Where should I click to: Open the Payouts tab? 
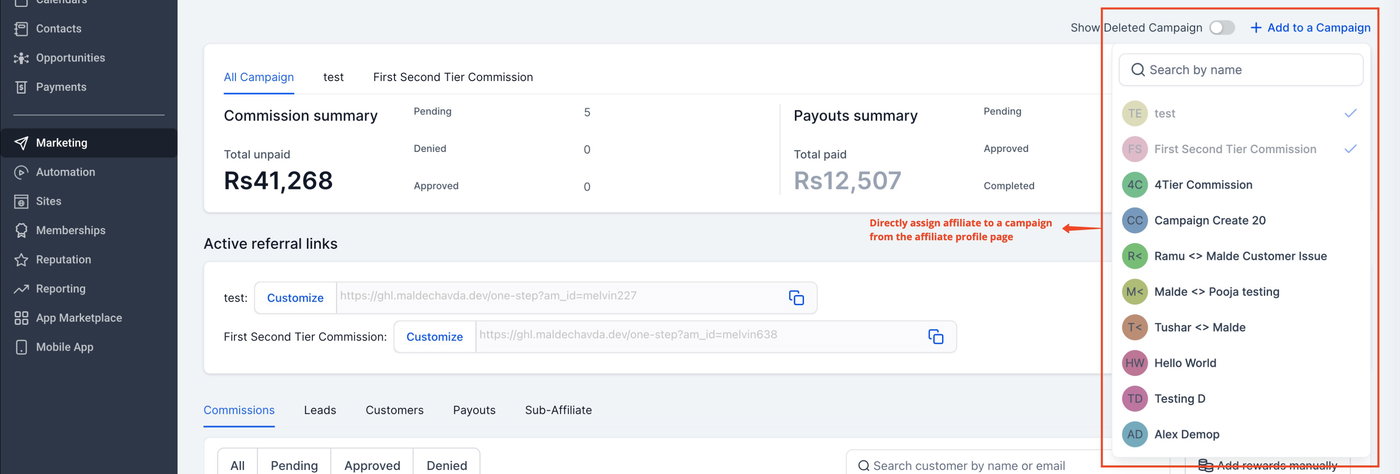[x=474, y=410]
